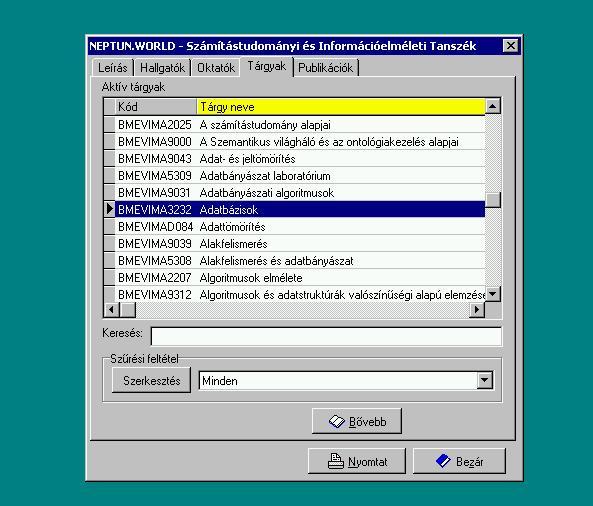This screenshot has width=593, height=506.
Task: Select row BMEVIMA9000
Action: click(x=294, y=141)
